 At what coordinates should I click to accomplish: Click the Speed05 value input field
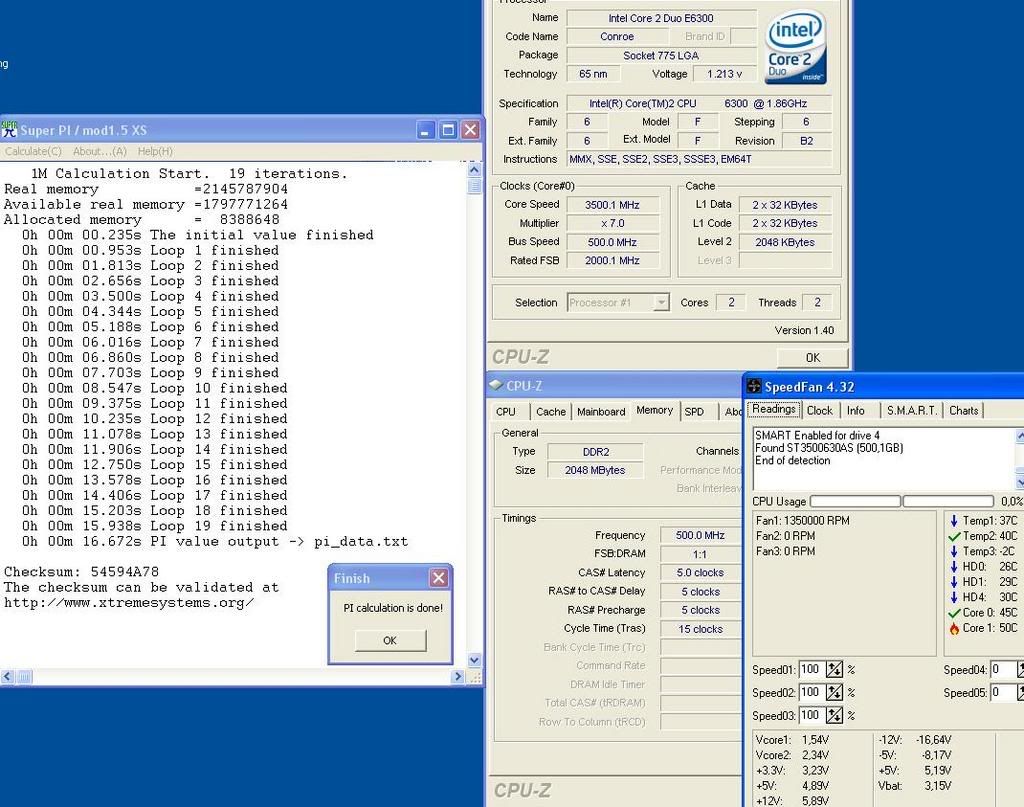tap(1003, 692)
